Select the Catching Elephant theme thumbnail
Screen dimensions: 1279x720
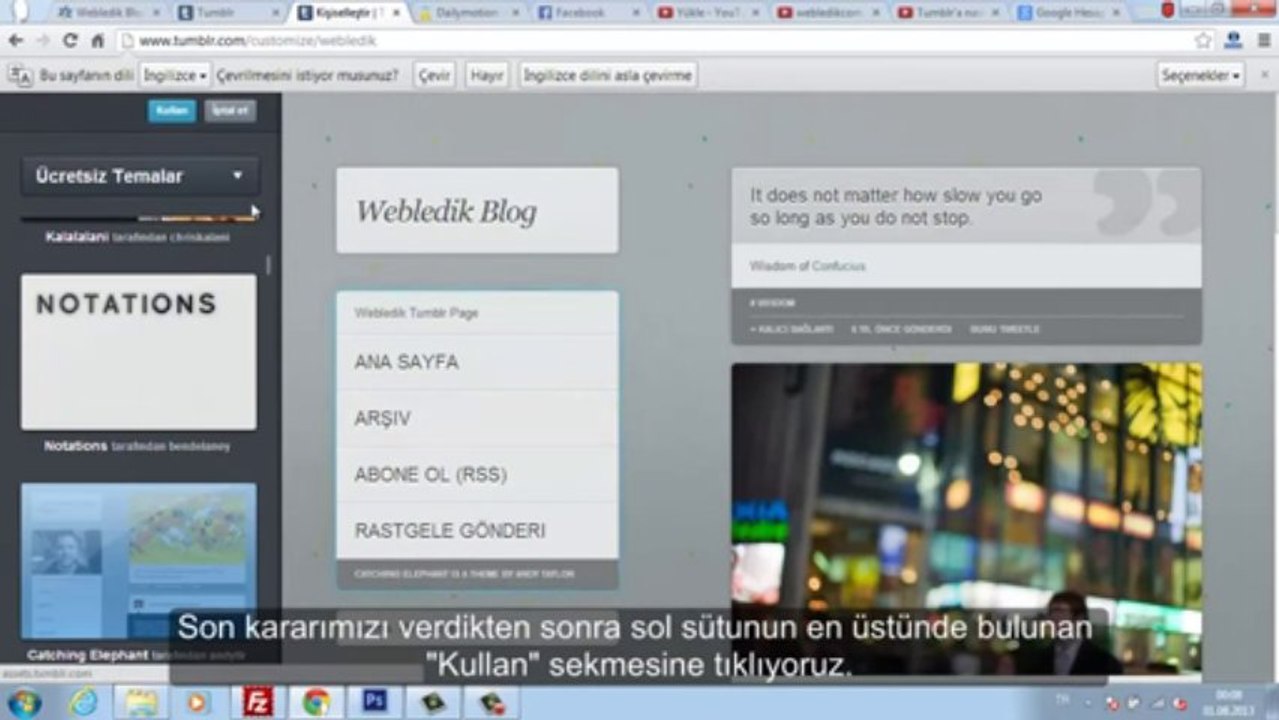pos(139,561)
